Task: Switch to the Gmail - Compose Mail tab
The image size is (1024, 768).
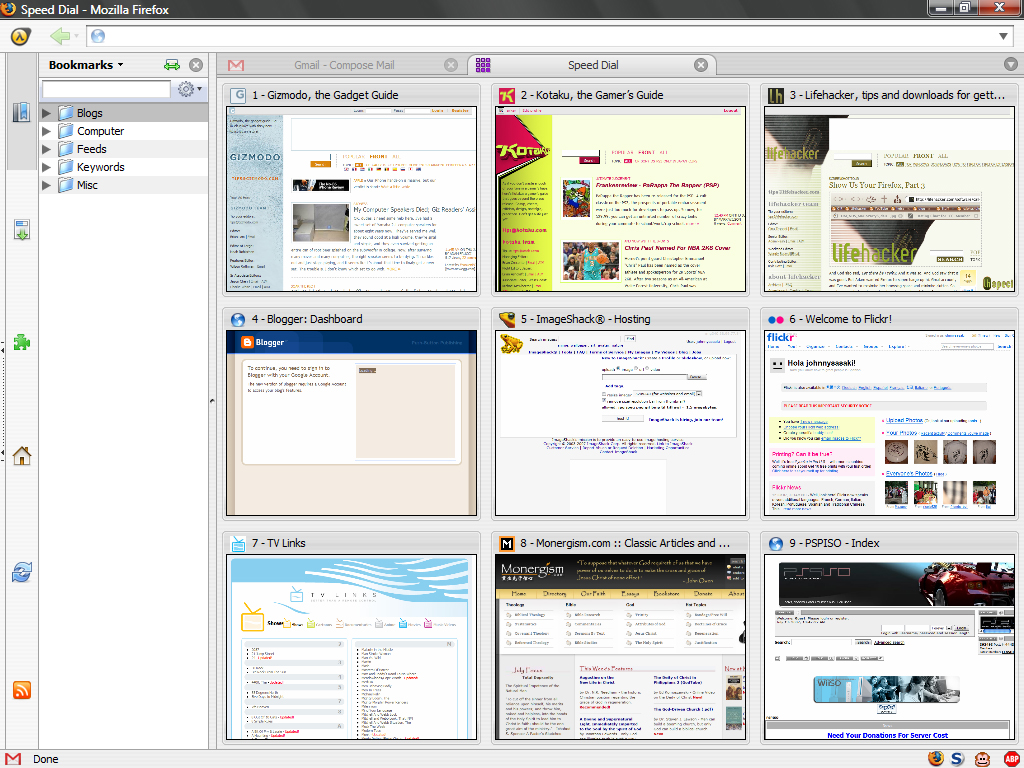Action: coord(342,65)
